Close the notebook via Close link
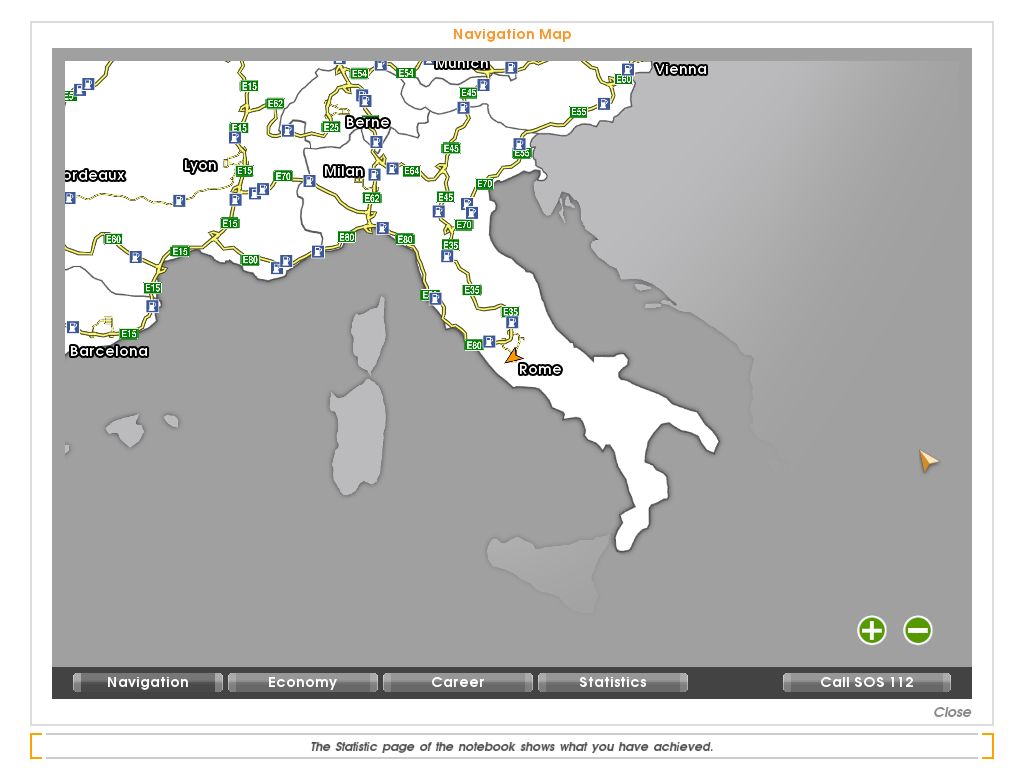The width and height of the screenshot is (1024, 768). [x=951, y=712]
